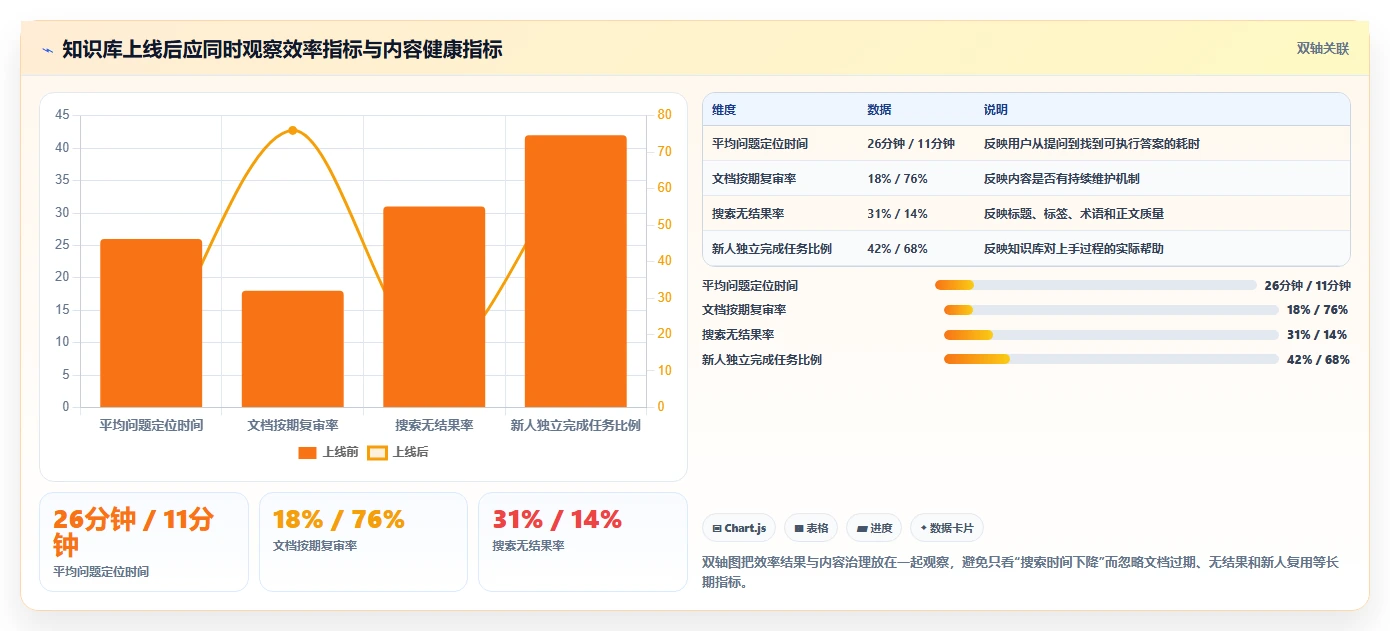Click the 新人独立完成任务比例 orange chart bar
The image size is (1390, 631).
(x=576, y=271)
